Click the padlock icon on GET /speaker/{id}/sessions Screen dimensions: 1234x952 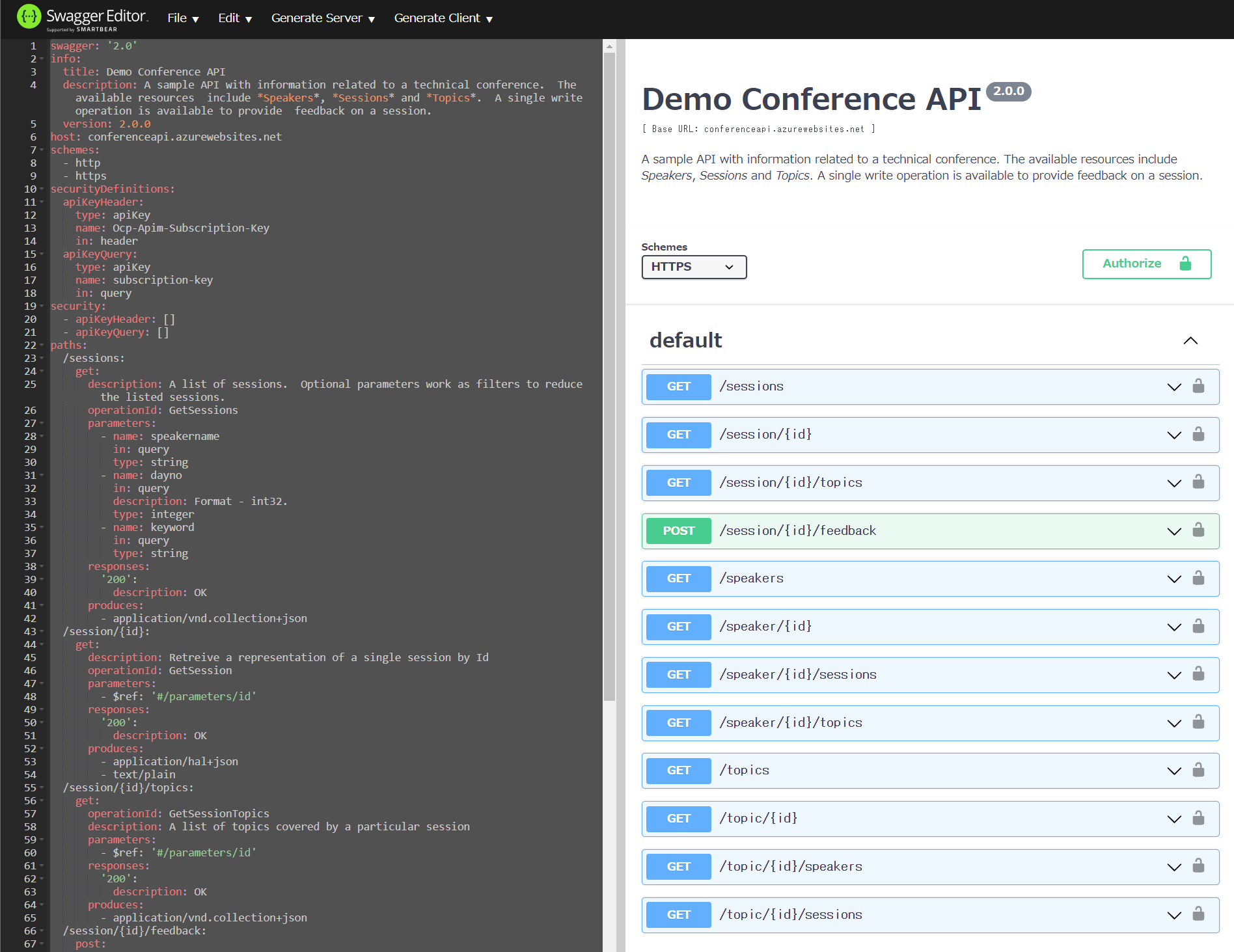(x=1198, y=674)
